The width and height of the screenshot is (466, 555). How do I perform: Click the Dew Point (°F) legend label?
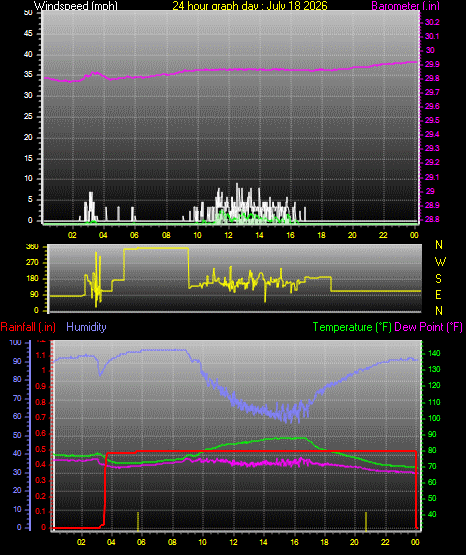click(428, 327)
